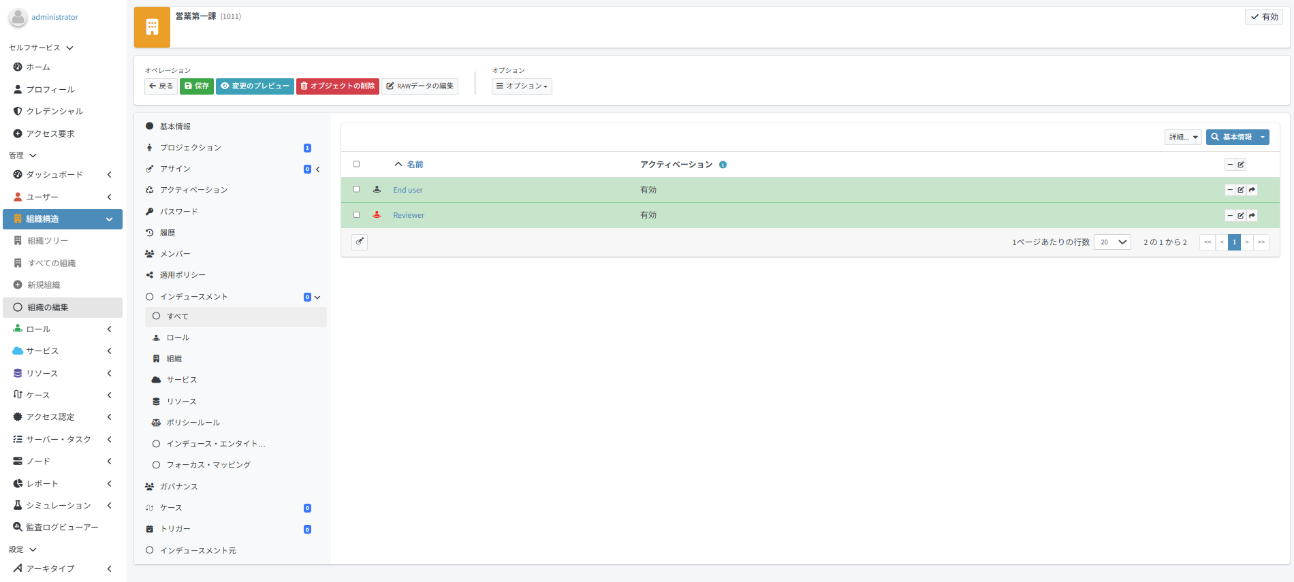1294x582 pixels.
Task: Click the header row edit icon
Action: (1241, 164)
